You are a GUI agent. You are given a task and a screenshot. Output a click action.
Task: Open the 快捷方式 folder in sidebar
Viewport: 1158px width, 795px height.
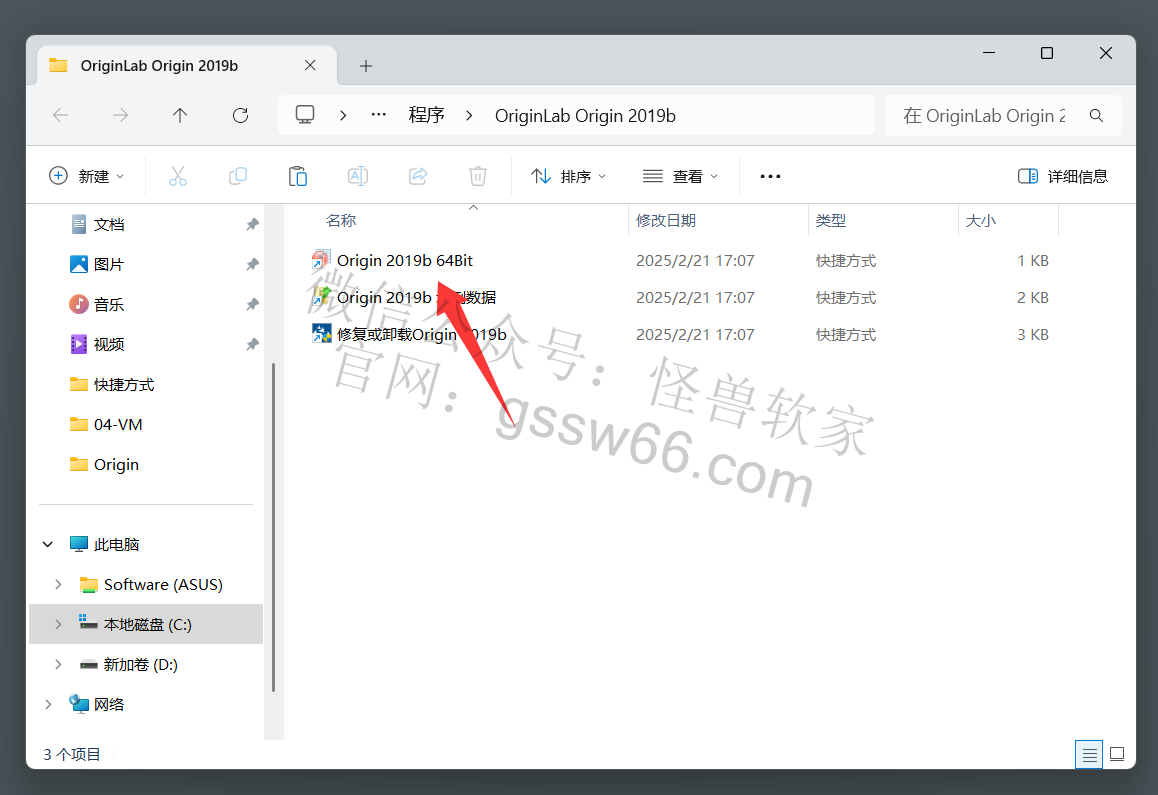coord(112,384)
